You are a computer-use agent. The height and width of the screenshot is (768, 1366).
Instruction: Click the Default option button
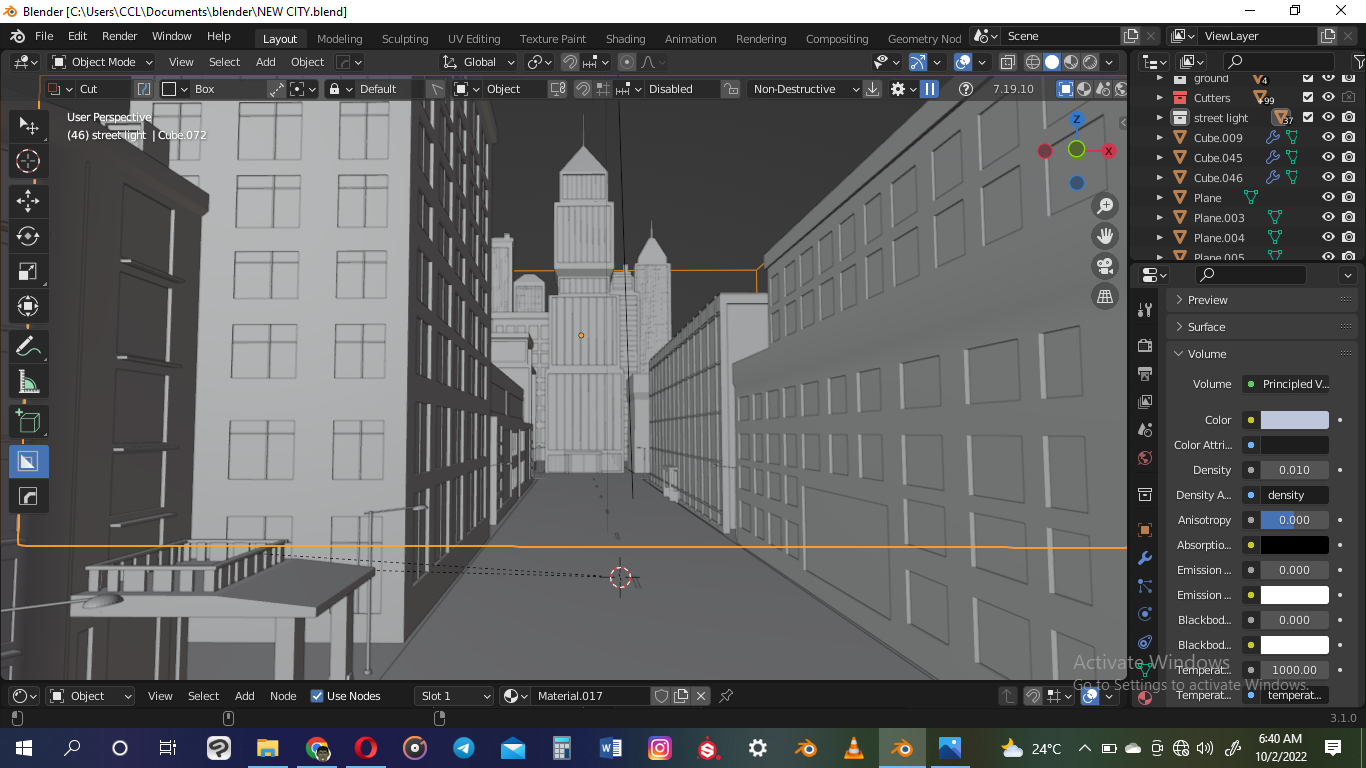(x=377, y=89)
